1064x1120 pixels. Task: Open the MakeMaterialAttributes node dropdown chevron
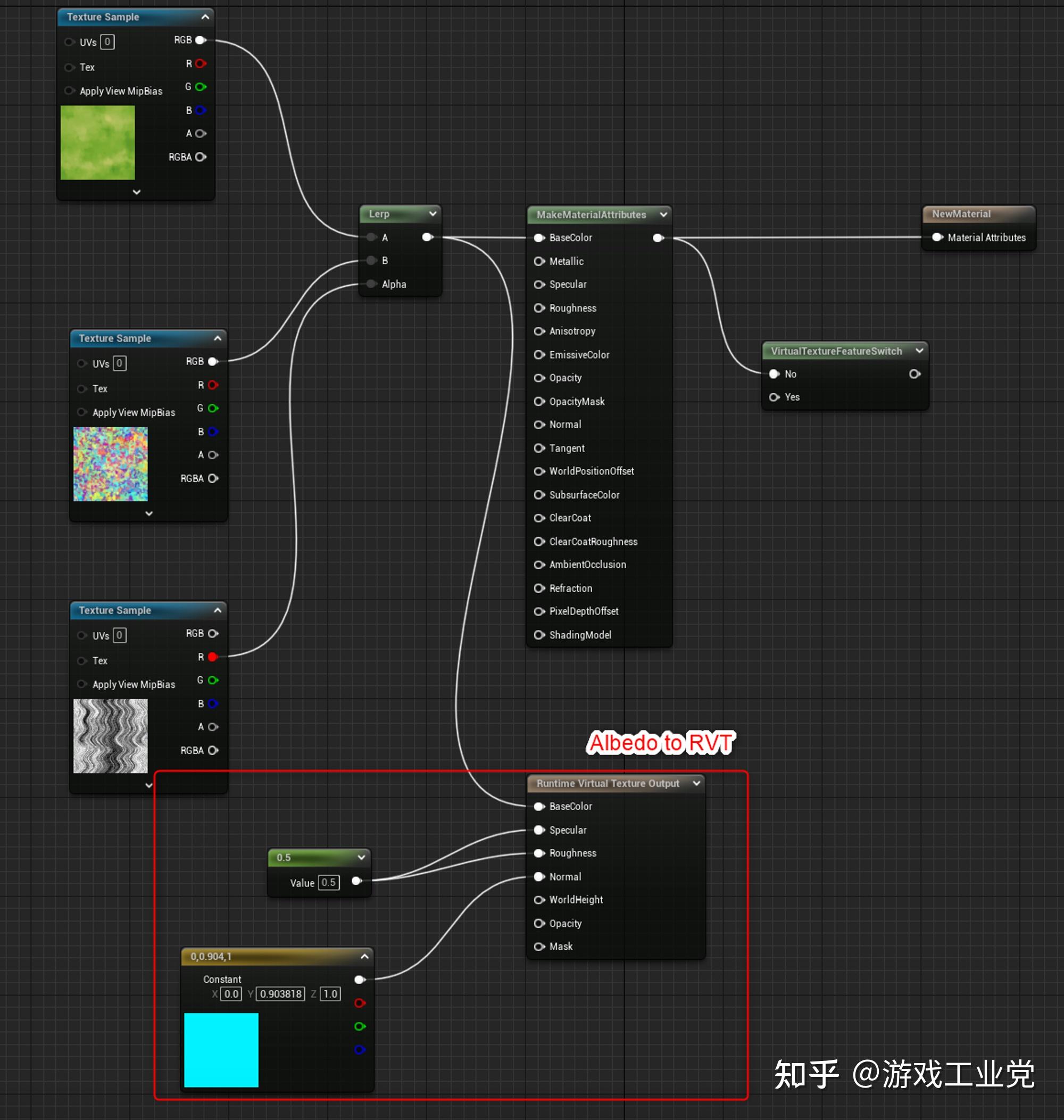(663, 214)
